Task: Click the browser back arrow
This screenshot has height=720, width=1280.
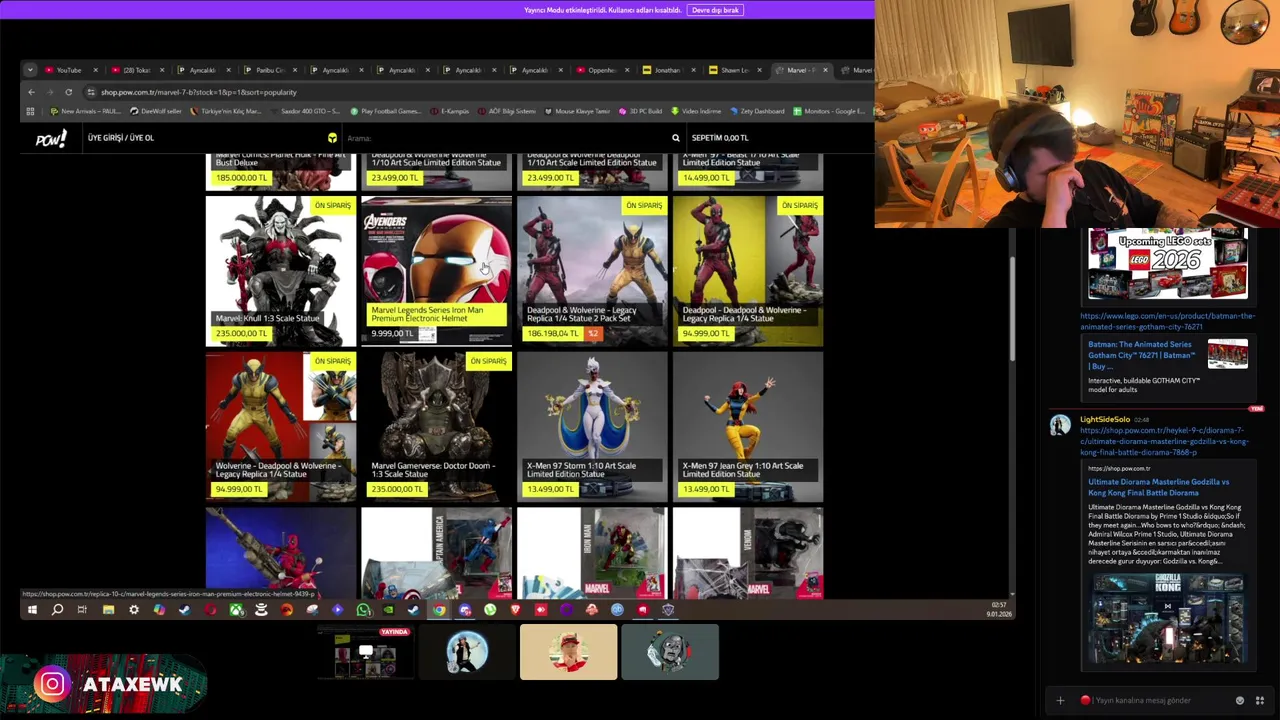Action: (x=31, y=92)
